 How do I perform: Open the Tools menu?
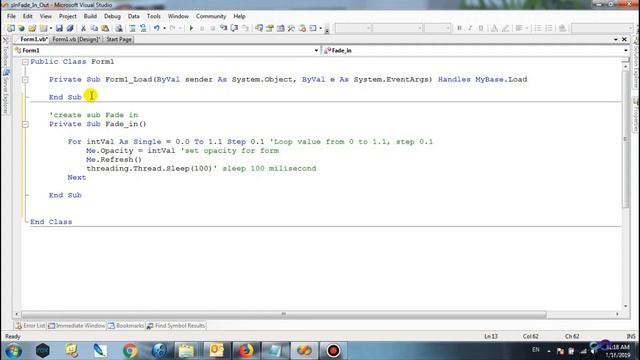[153, 16]
